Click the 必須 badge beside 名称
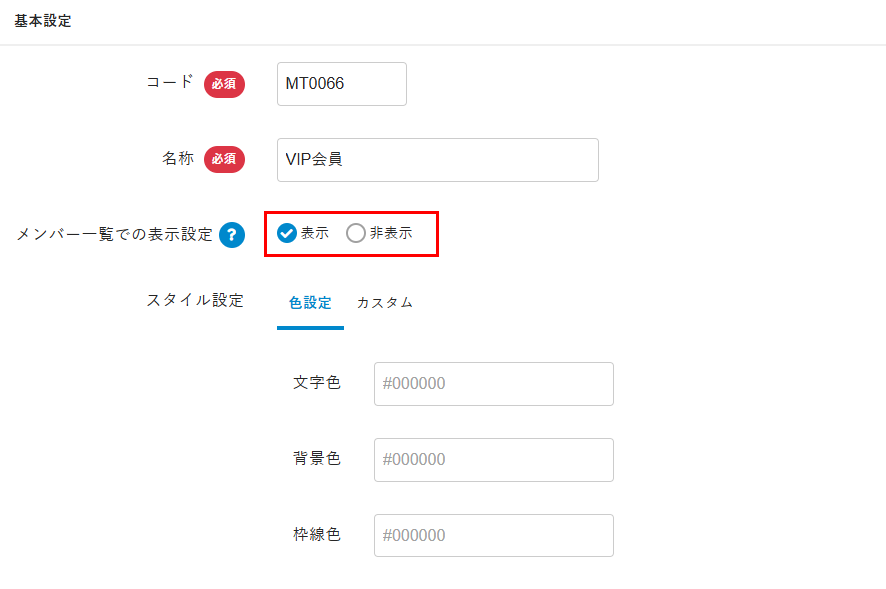Image resolution: width=886 pixels, height=589 pixels. point(224,159)
